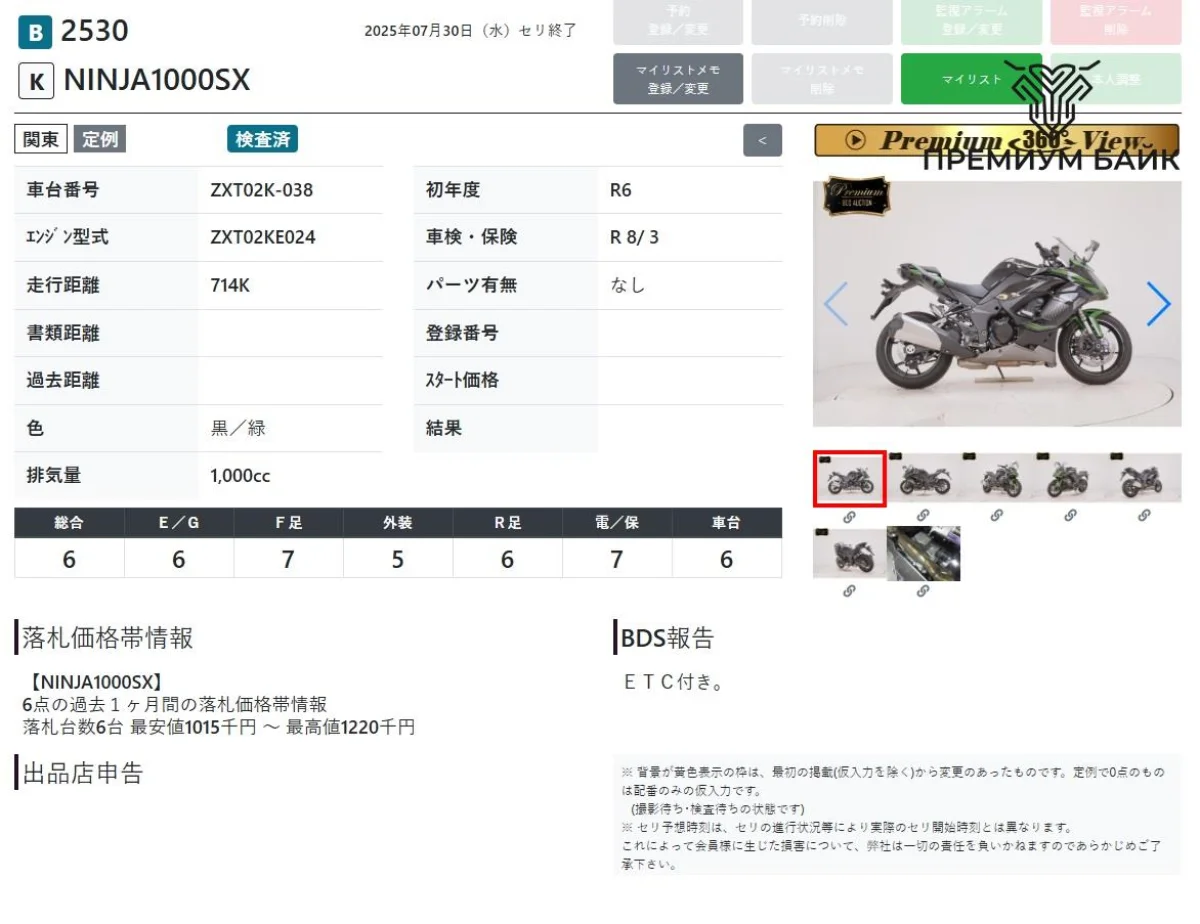The width and height of the screenshot is (1200, 924).
Task: Click the 予約 登録/変更 button
Action: [678, 21]
